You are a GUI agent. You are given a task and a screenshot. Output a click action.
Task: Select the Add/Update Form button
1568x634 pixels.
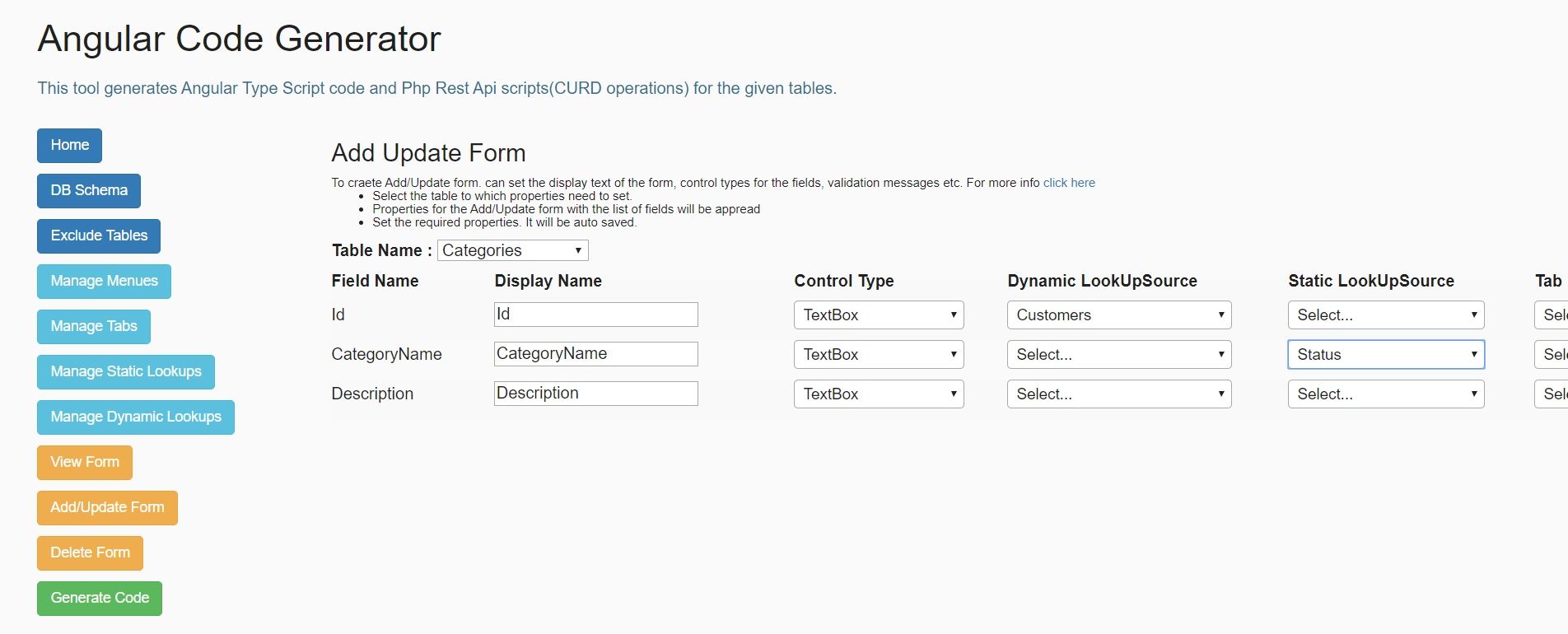coord(107,508)
